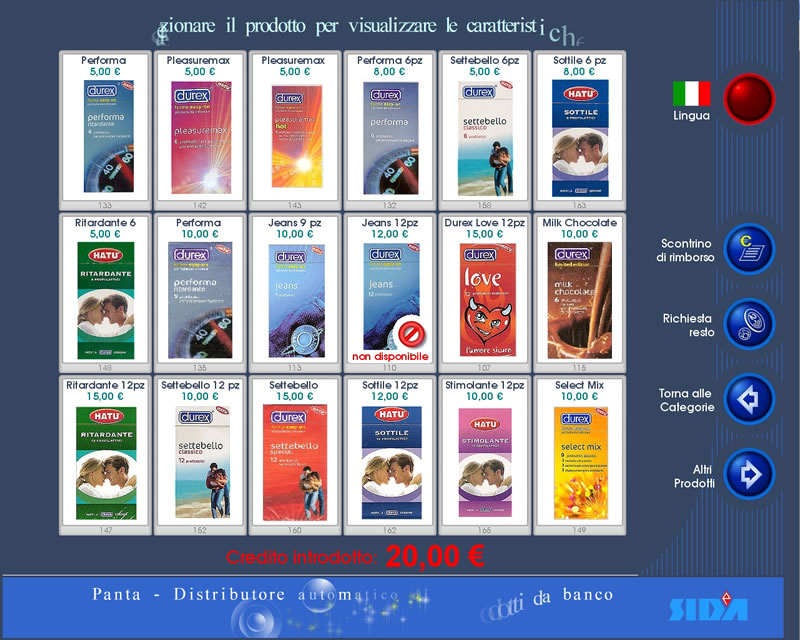
Task: Request change with Richiesta resto coin button
Action: (749, 324)
